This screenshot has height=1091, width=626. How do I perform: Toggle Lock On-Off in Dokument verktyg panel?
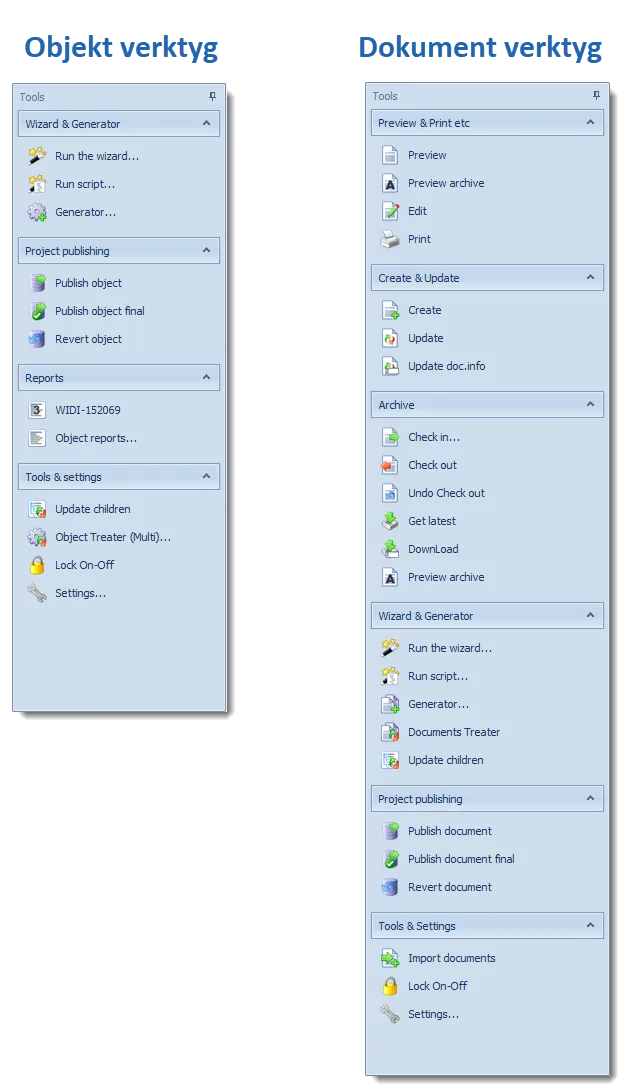438,986
